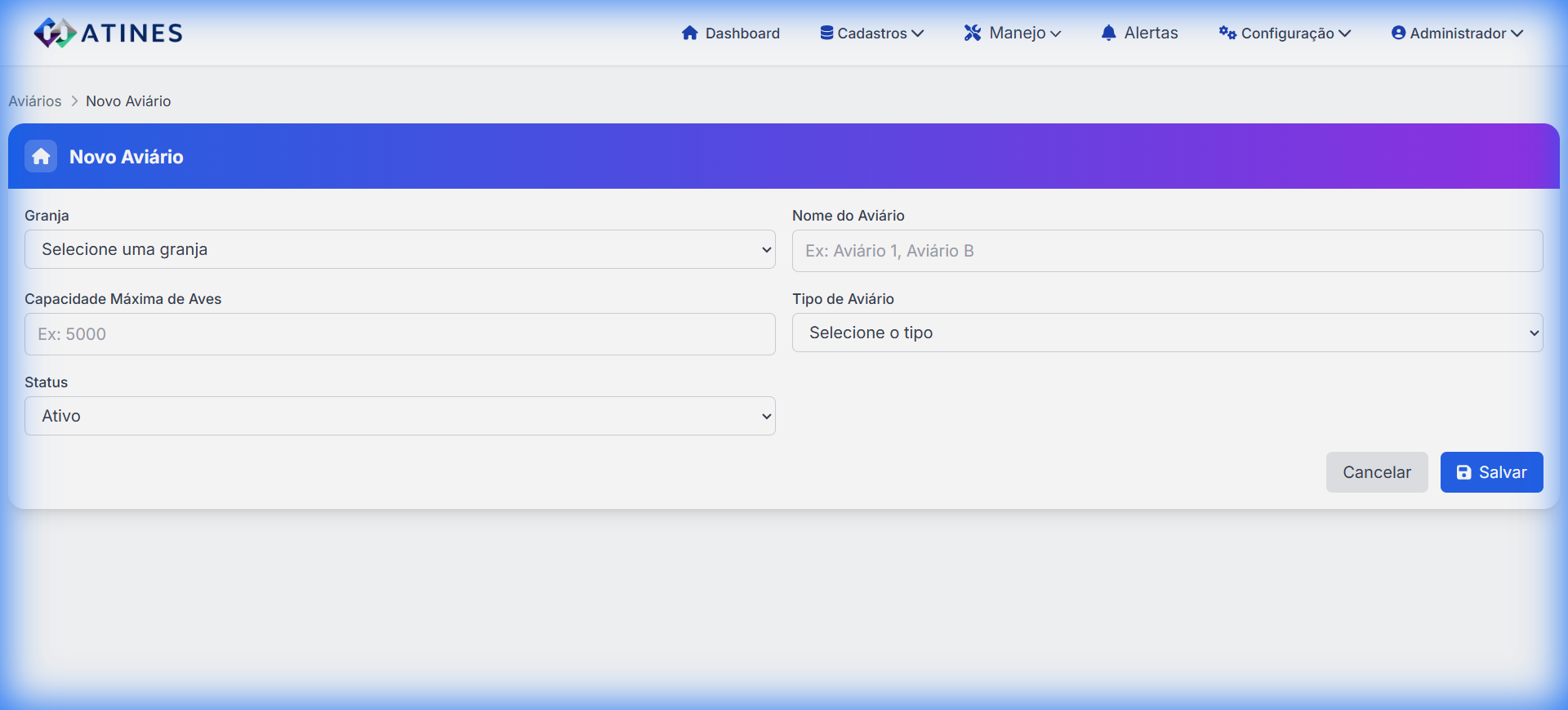Open the Tipo de Aviário dropdown
Image resolution: width=1568 pixels, height=710 pixels.
click(1167, 333)
